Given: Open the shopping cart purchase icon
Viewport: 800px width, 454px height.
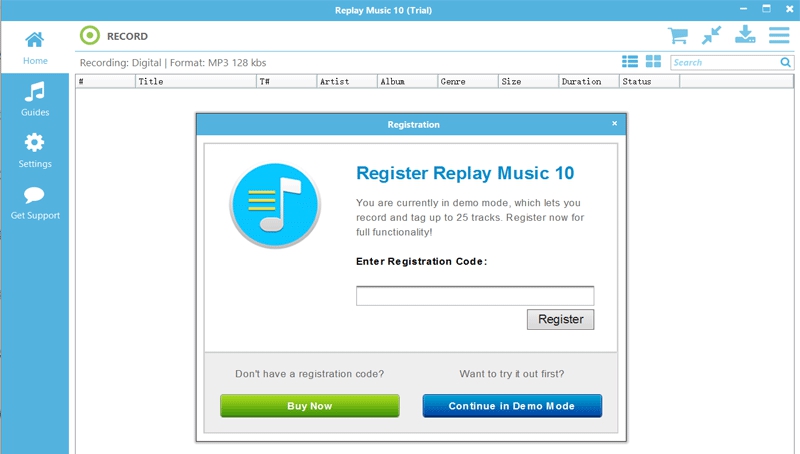Looking at the screenshot, I should click(678, 35).
